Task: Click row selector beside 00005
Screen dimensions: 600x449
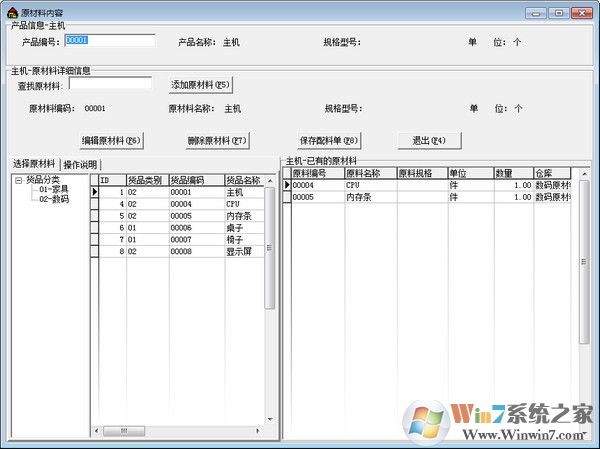Action: point(287,197)
